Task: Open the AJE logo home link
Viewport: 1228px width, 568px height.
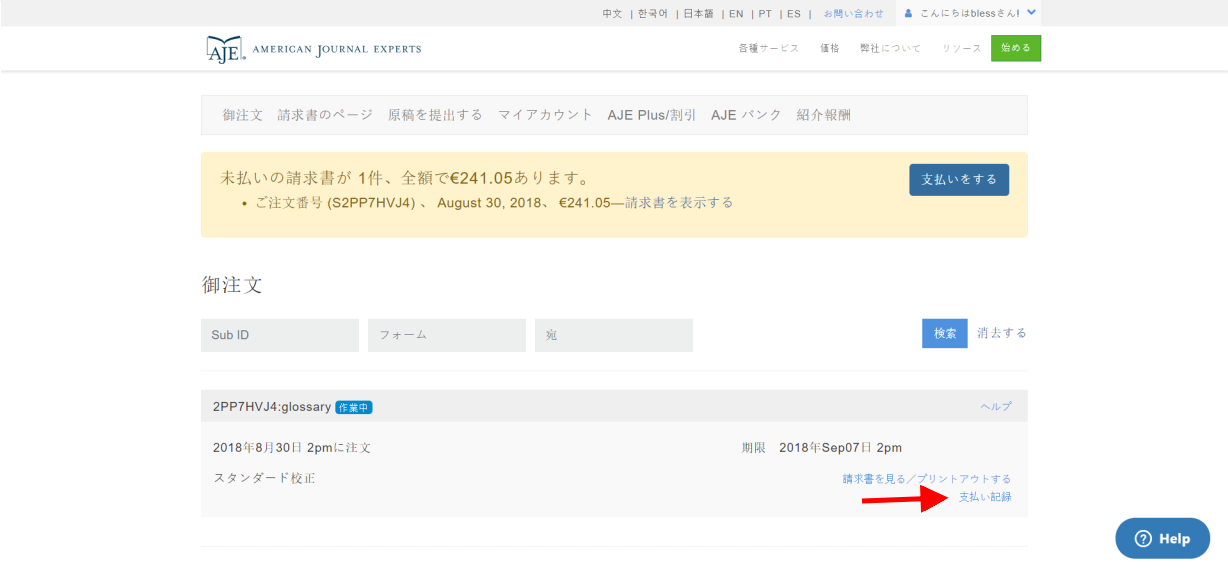Action: (x=313, y=49)
